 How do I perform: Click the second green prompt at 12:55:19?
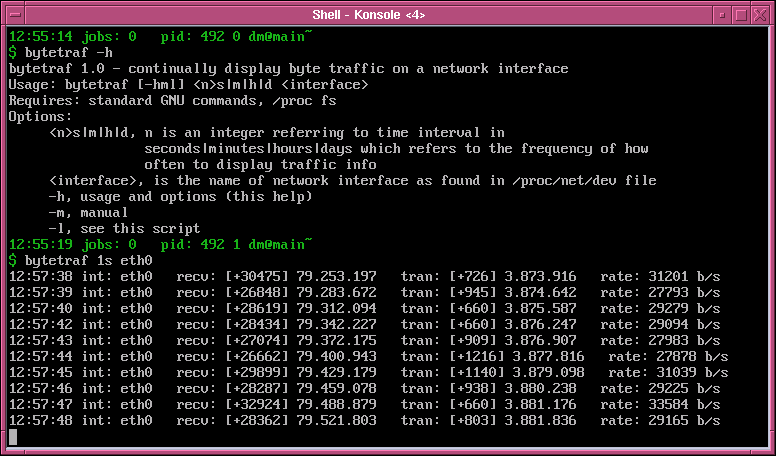click(161, 245)
